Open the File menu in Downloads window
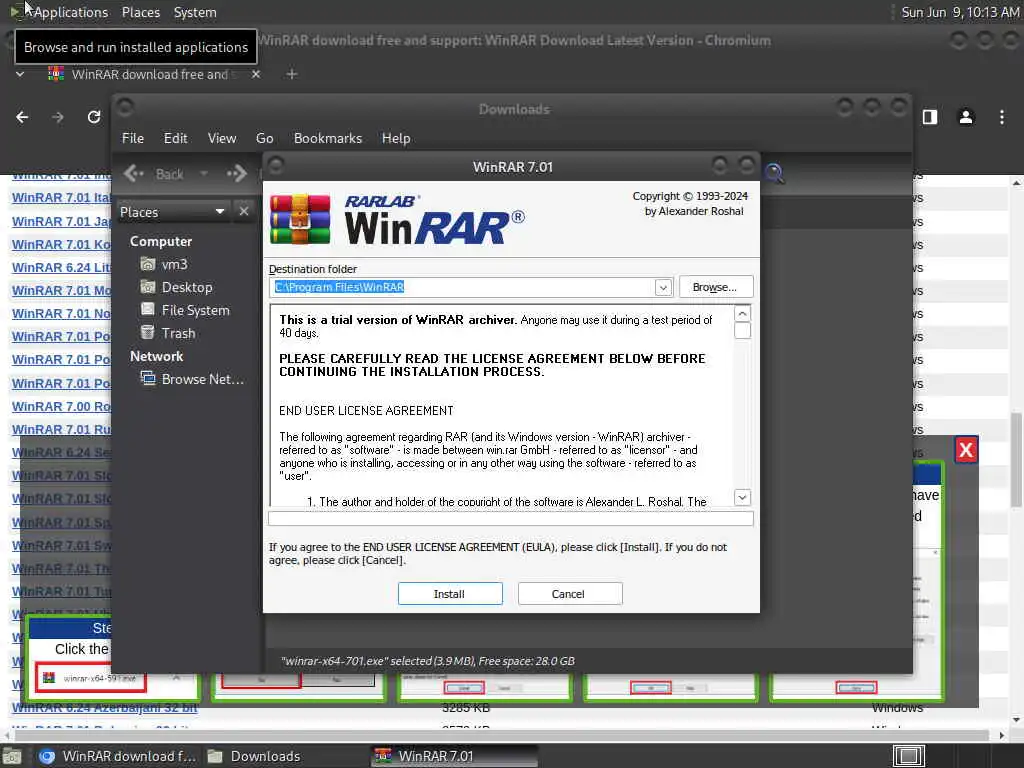This screenshot has width=1024, height=768. [133, 138]
